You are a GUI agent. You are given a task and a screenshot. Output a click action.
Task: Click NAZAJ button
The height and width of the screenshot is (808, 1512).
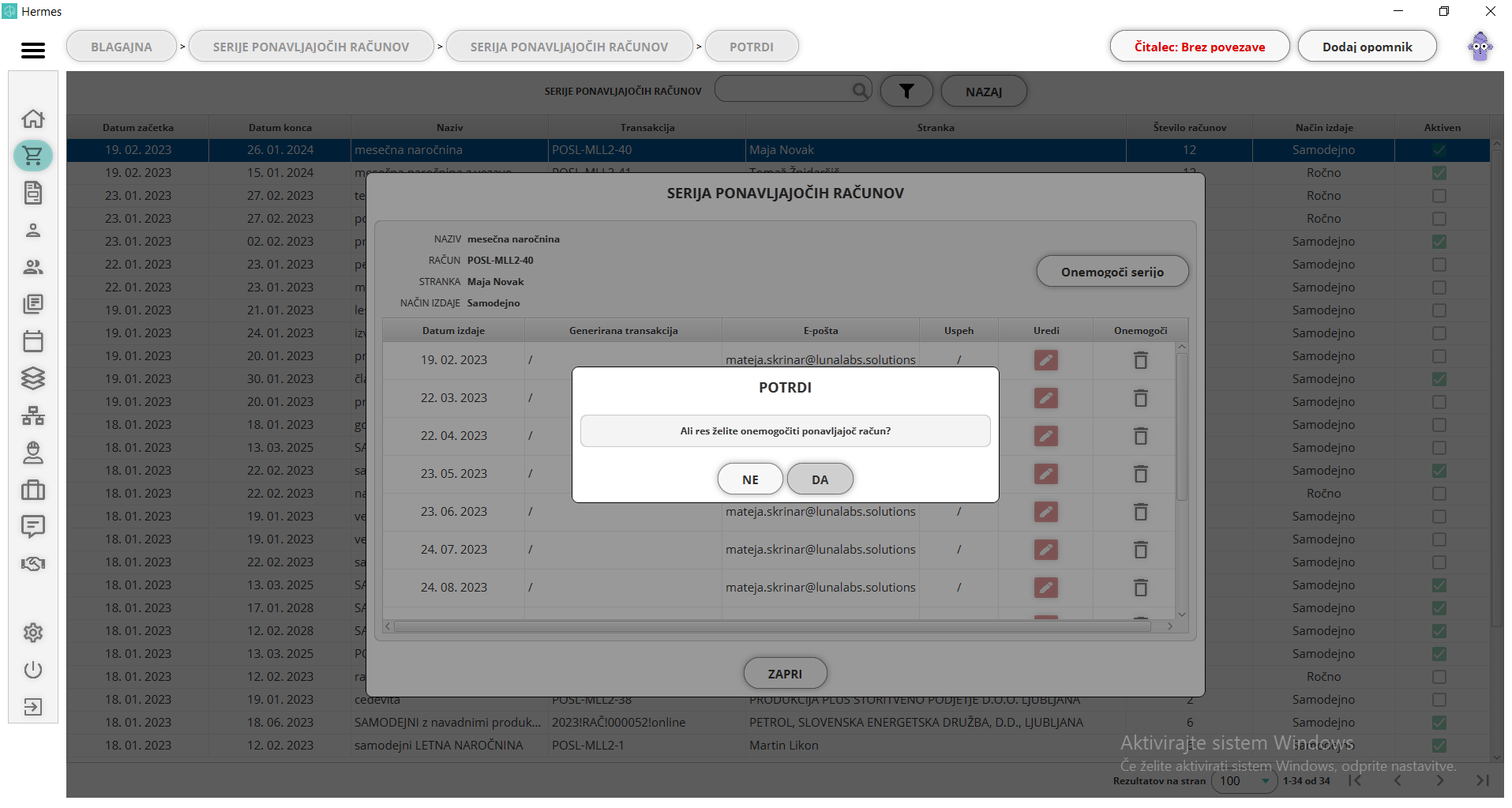pyautogui.click(x=984, y=92)
